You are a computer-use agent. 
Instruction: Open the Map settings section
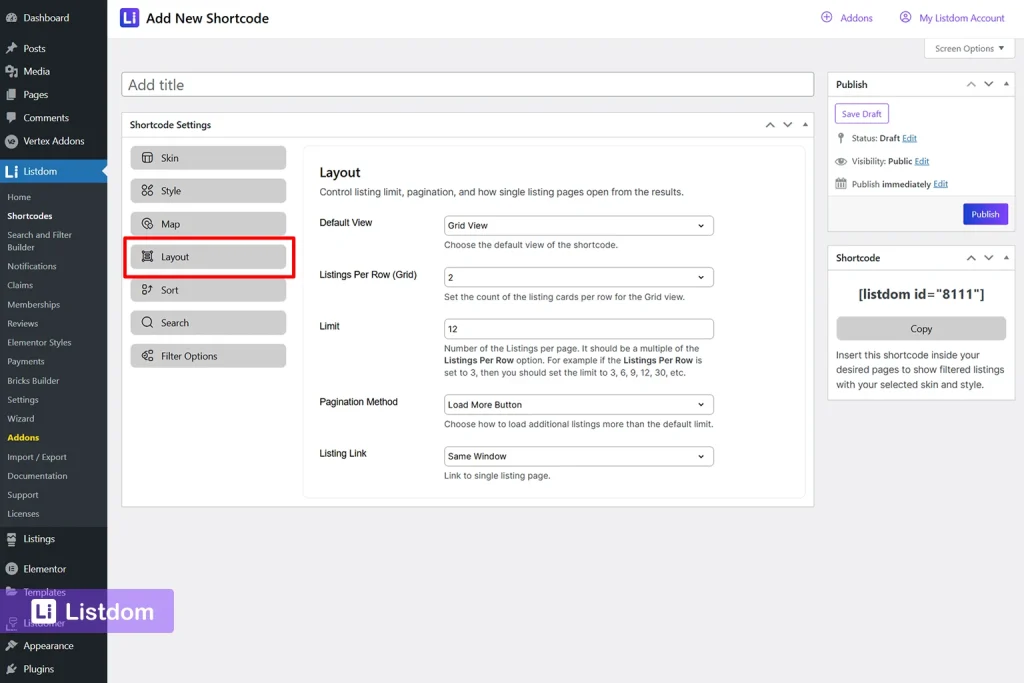pyautogui.click(x=207, y=223)
